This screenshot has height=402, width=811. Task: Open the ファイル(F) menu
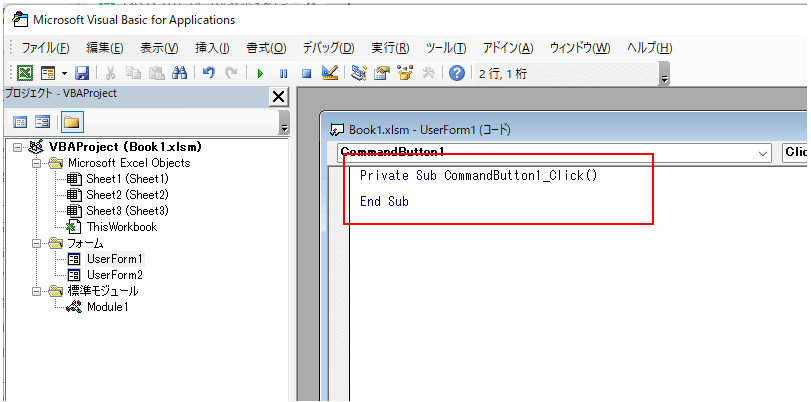pyautogui.click(x=46, y=48)
